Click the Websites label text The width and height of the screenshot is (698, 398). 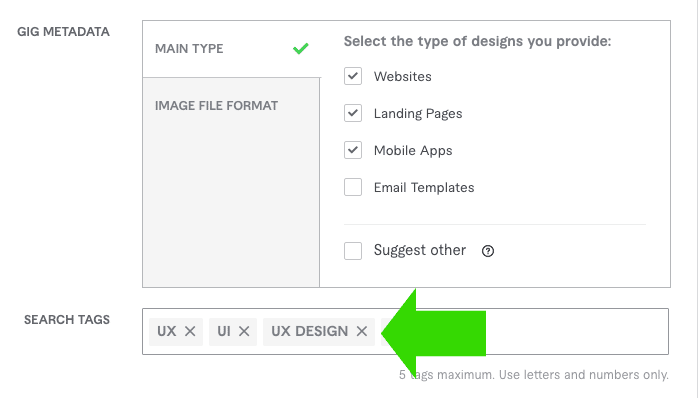(x=402, y=77)
